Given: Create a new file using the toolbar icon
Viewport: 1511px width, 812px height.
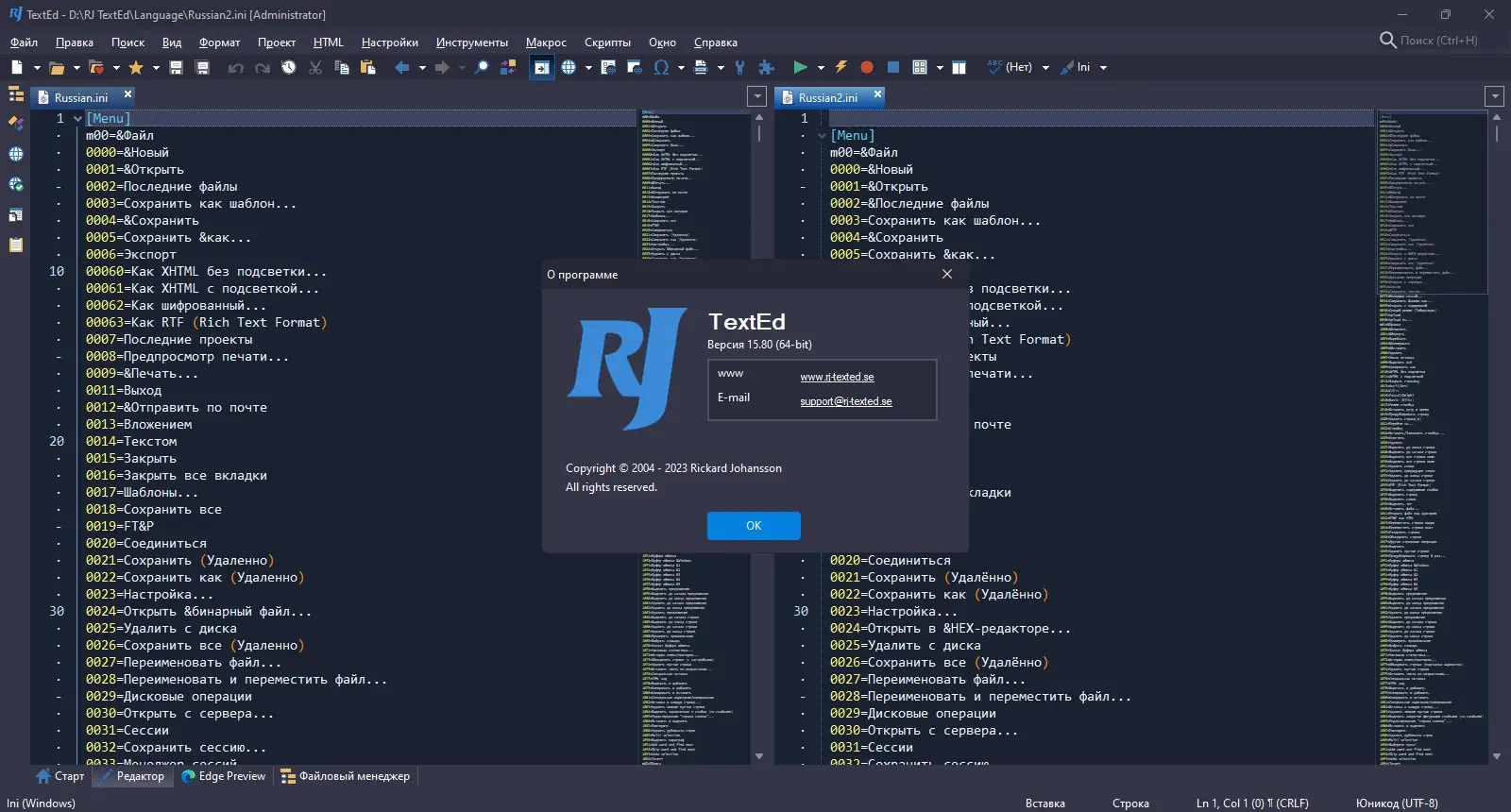Looking at the screenshot, I should point(17,67).
